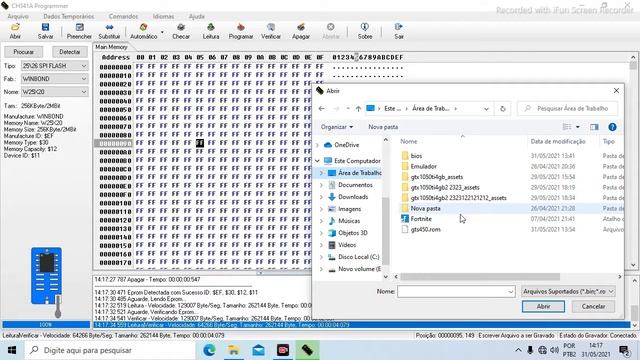Open the Idiomas menu
Screen dimensions: 640x360
(163, 16)
